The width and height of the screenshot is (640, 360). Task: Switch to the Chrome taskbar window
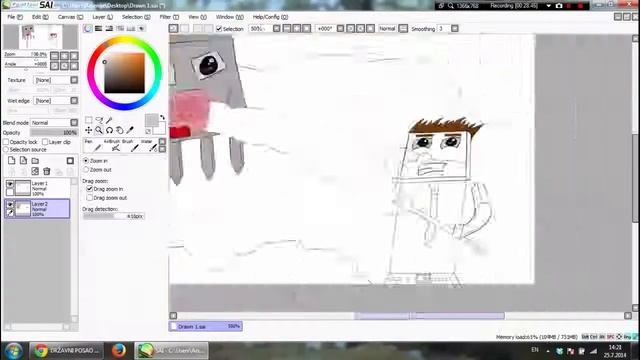(67, 351)
